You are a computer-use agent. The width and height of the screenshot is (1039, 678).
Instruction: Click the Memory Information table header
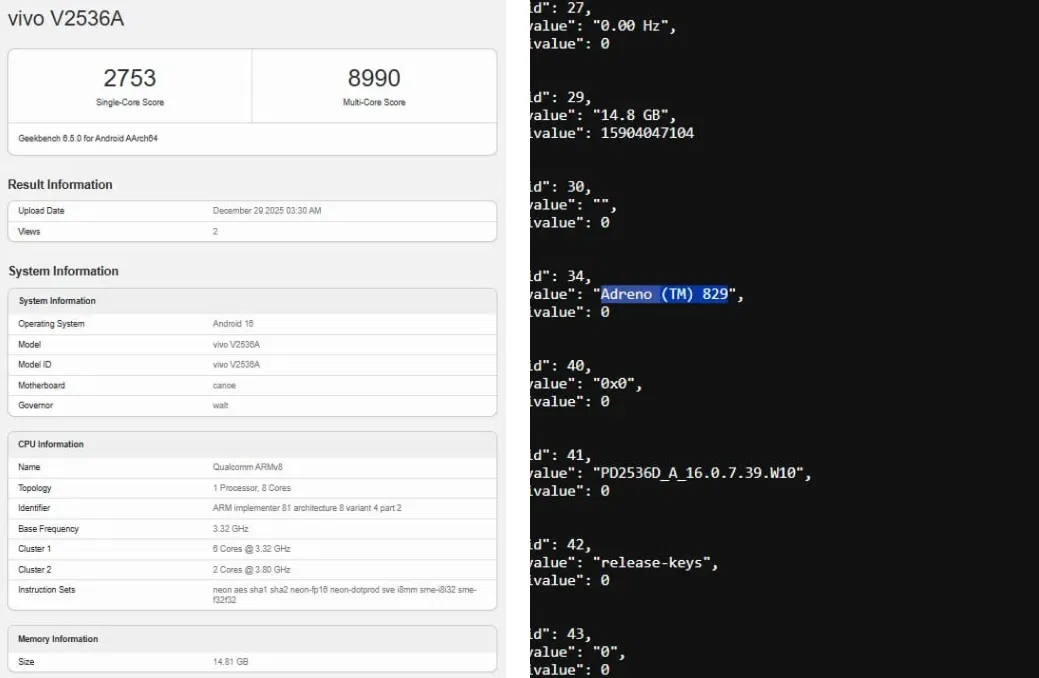click(58, 639)
